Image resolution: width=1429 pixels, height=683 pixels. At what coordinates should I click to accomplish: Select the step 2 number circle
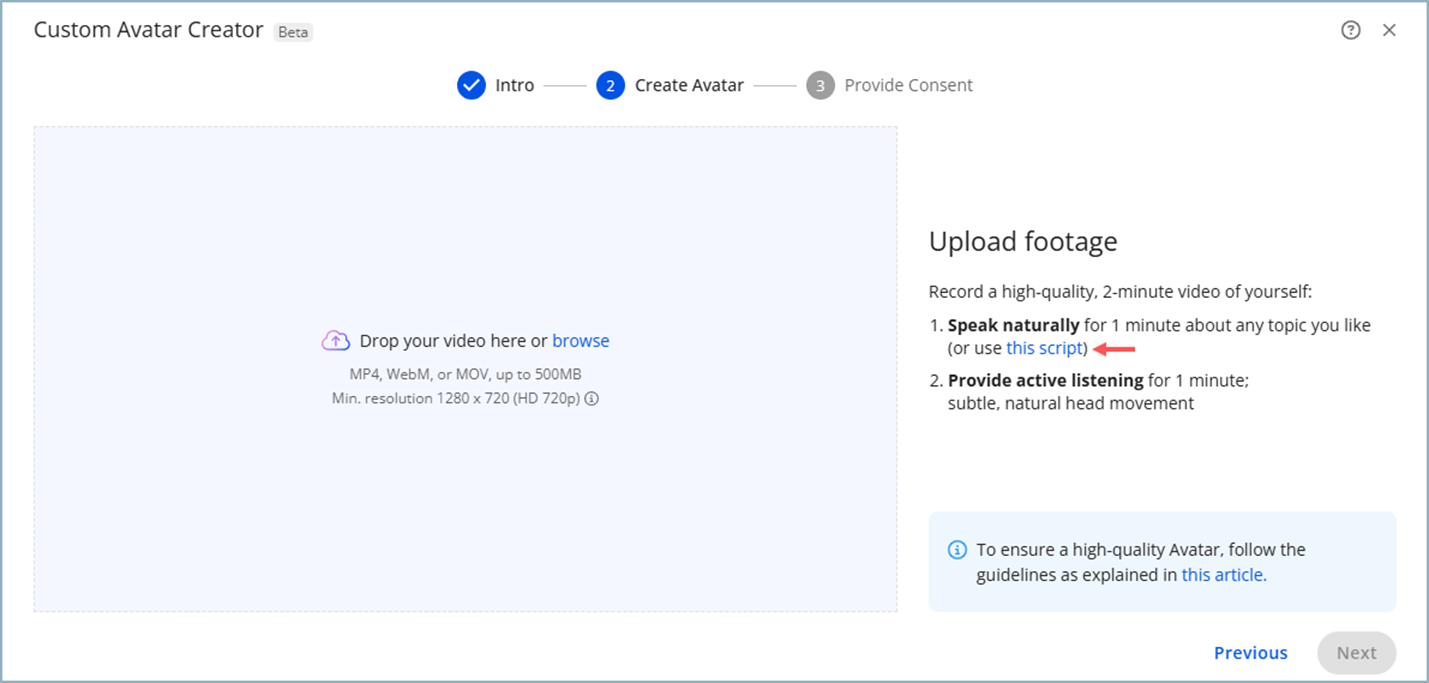(x=610, y=86)
